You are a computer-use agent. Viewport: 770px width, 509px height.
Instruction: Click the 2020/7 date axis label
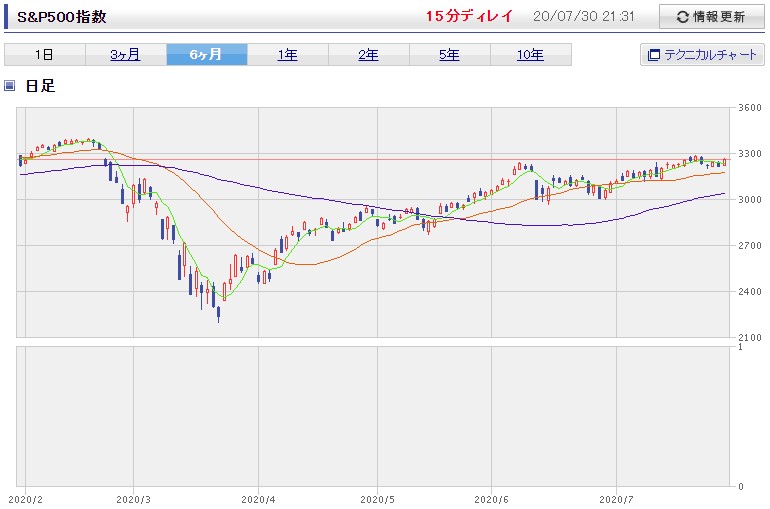coord(616,500)
